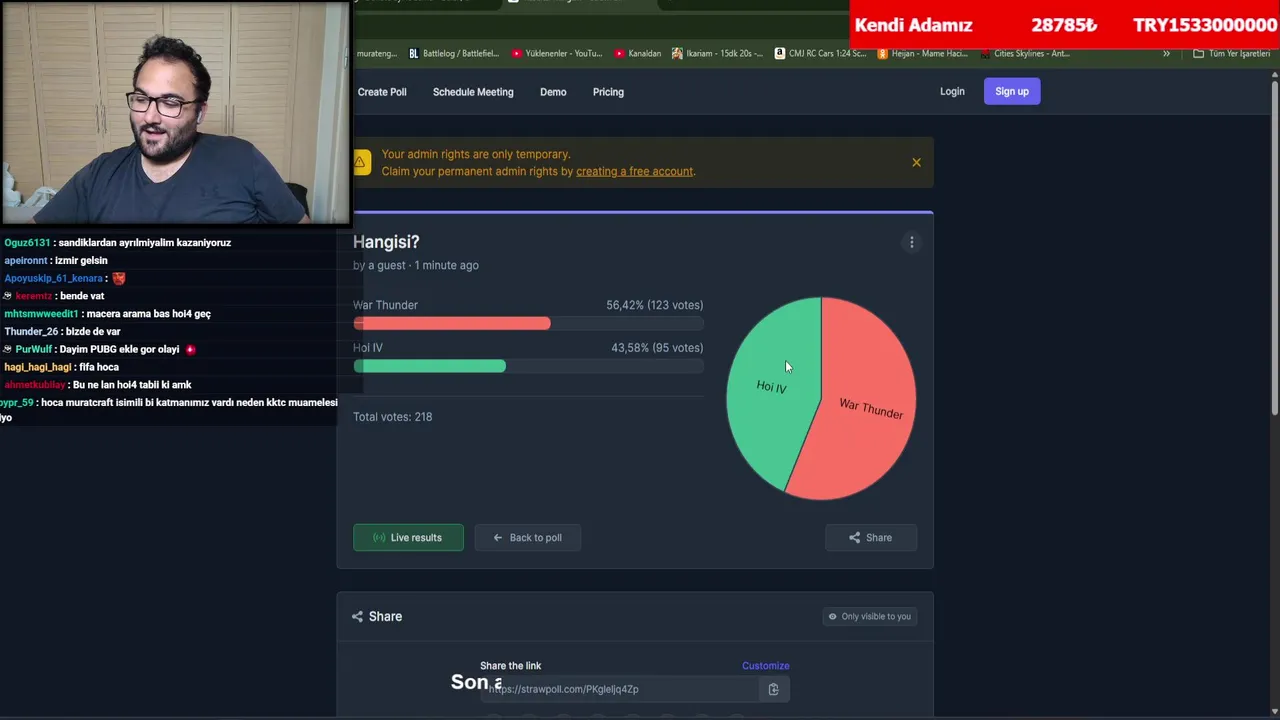Open Schedule Meeting in the navigation

coord(473,92)
